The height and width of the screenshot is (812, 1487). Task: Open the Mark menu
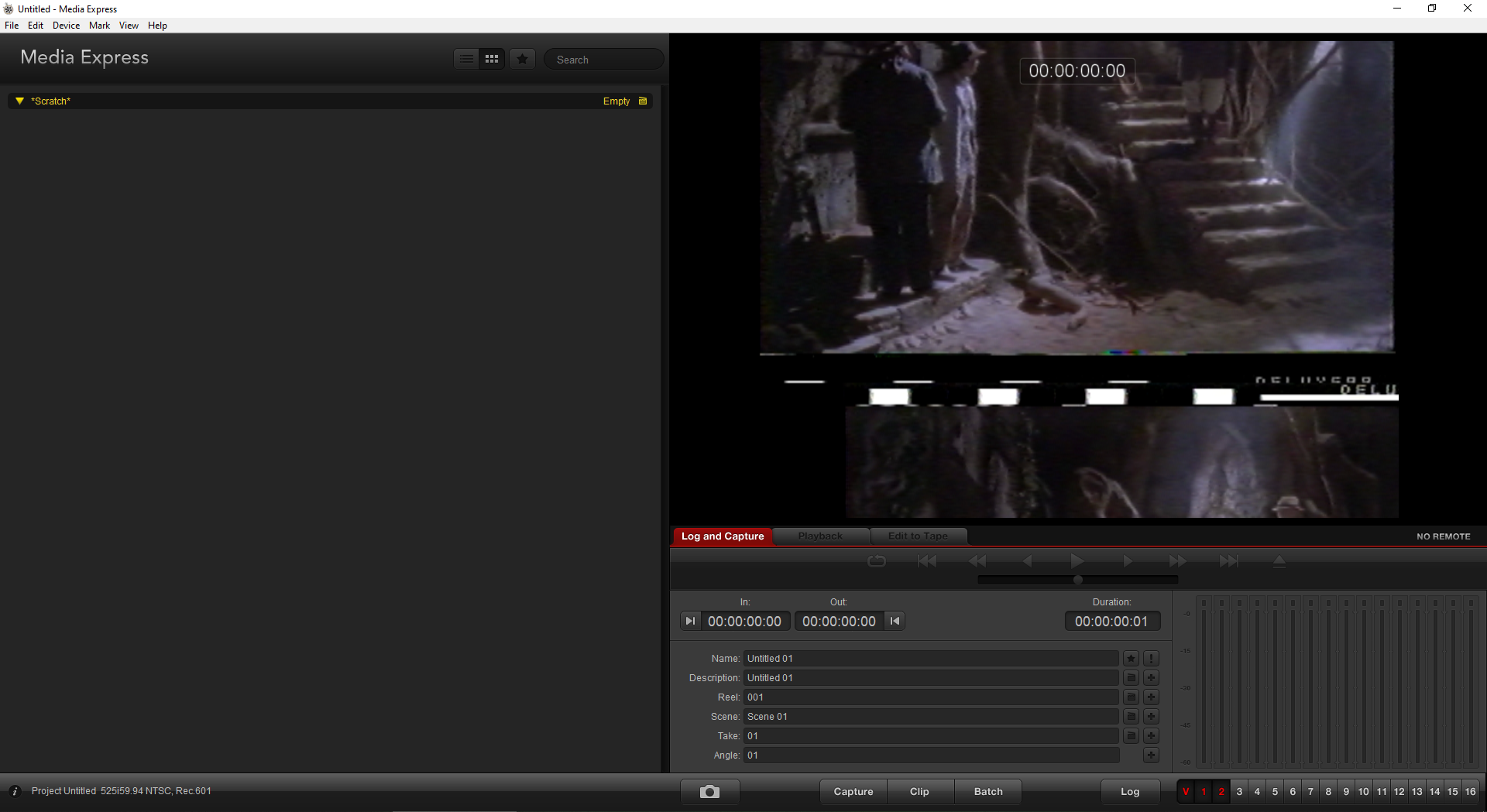[99, 26]
